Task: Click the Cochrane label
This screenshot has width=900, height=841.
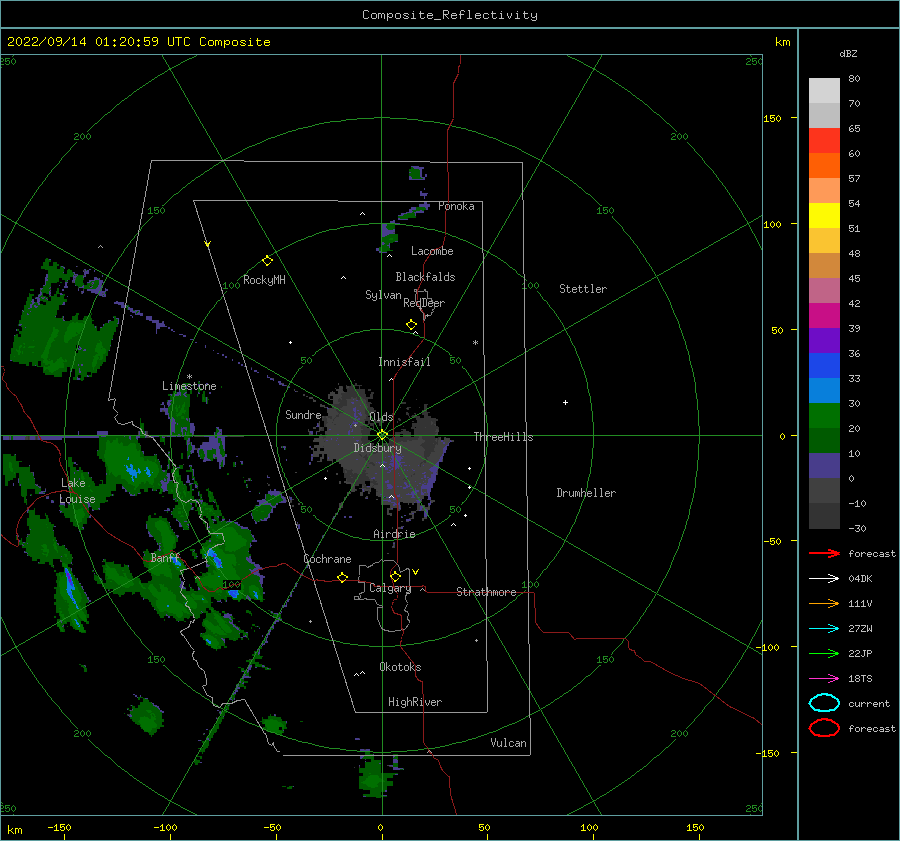Action: (327, 559)
